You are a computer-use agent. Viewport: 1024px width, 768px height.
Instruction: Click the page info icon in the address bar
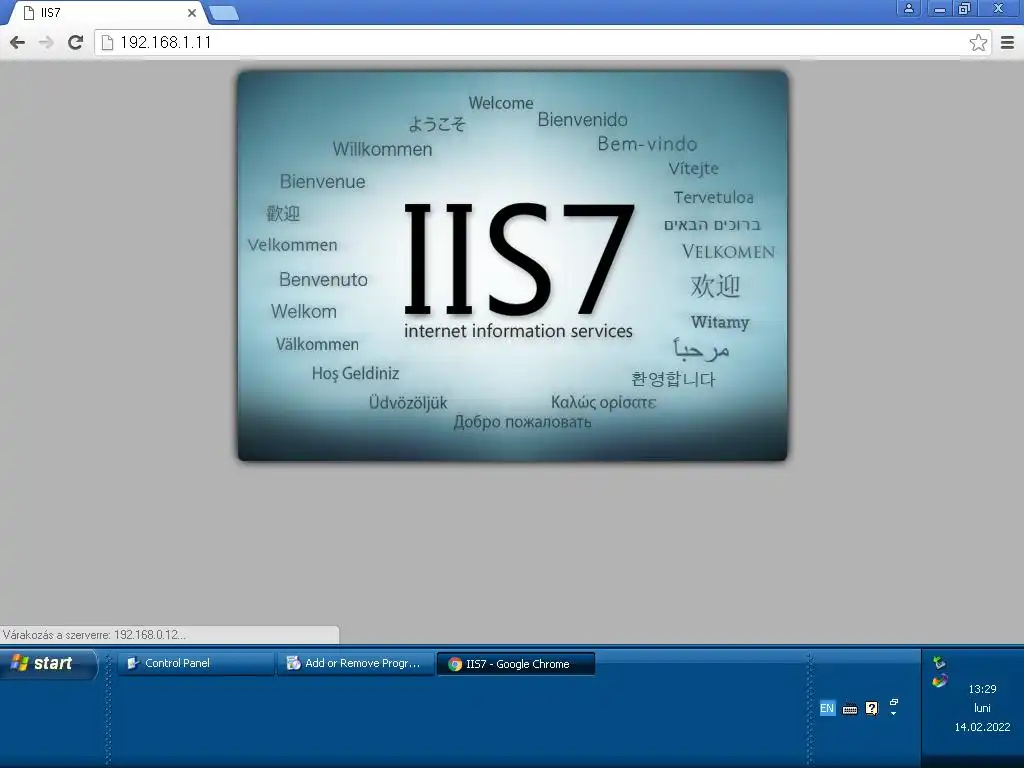point(107,42)
